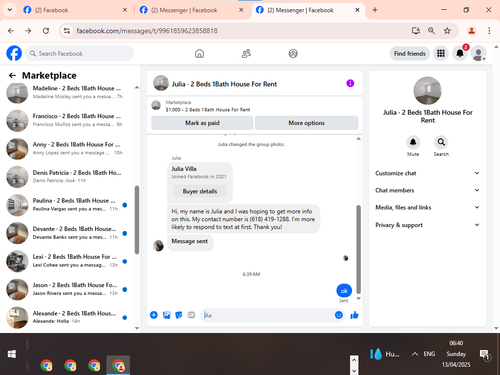Choose a GIF icon in composer

coord(191,315)
